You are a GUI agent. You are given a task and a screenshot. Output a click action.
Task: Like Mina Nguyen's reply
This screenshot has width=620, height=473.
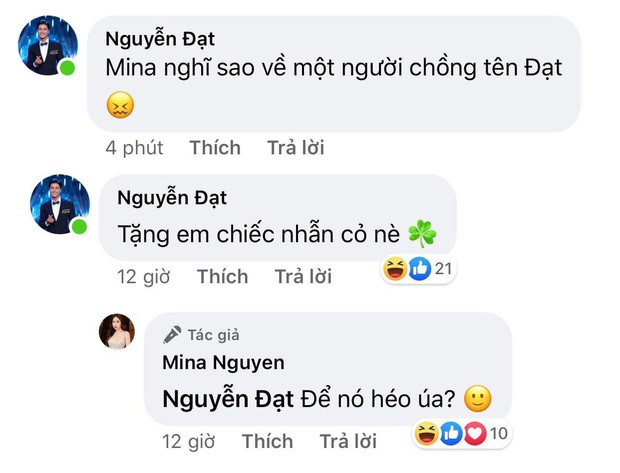(x=267, y=441)
